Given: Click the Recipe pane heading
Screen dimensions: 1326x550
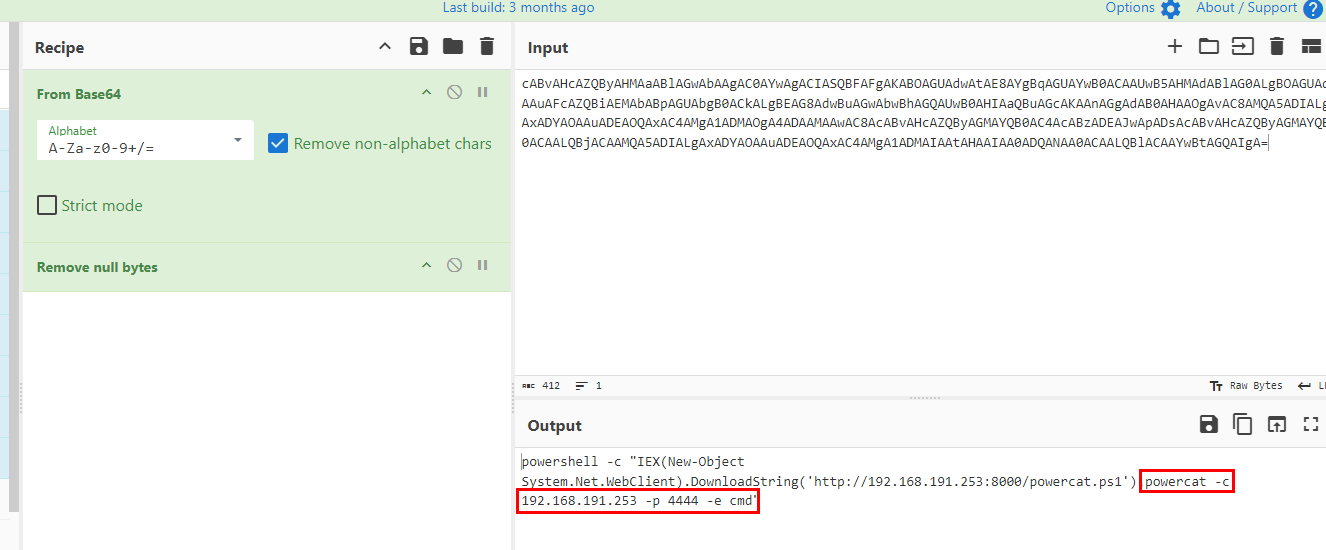Looking at the screenshot, I should point(59,48).
